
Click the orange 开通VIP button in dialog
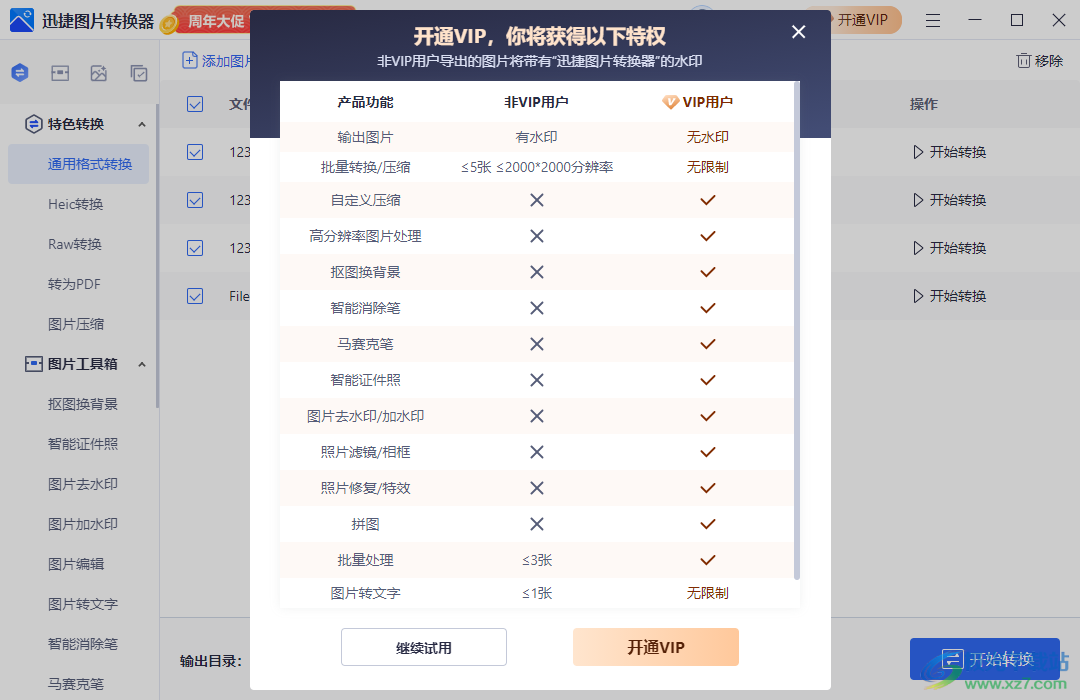pos(656,647)
